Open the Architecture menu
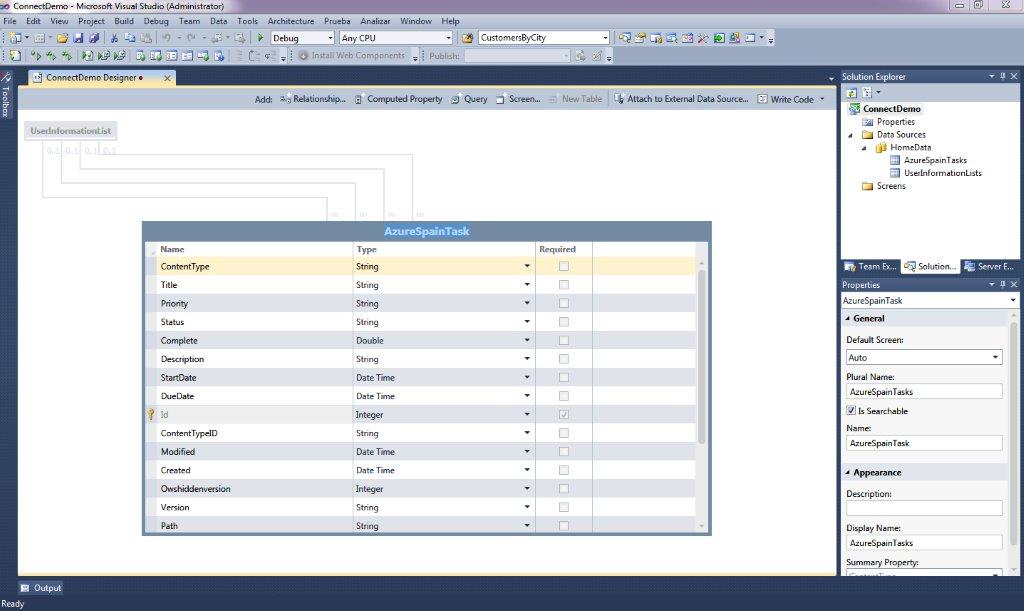This screenshot has height=611, width=1024. [291, 21]
